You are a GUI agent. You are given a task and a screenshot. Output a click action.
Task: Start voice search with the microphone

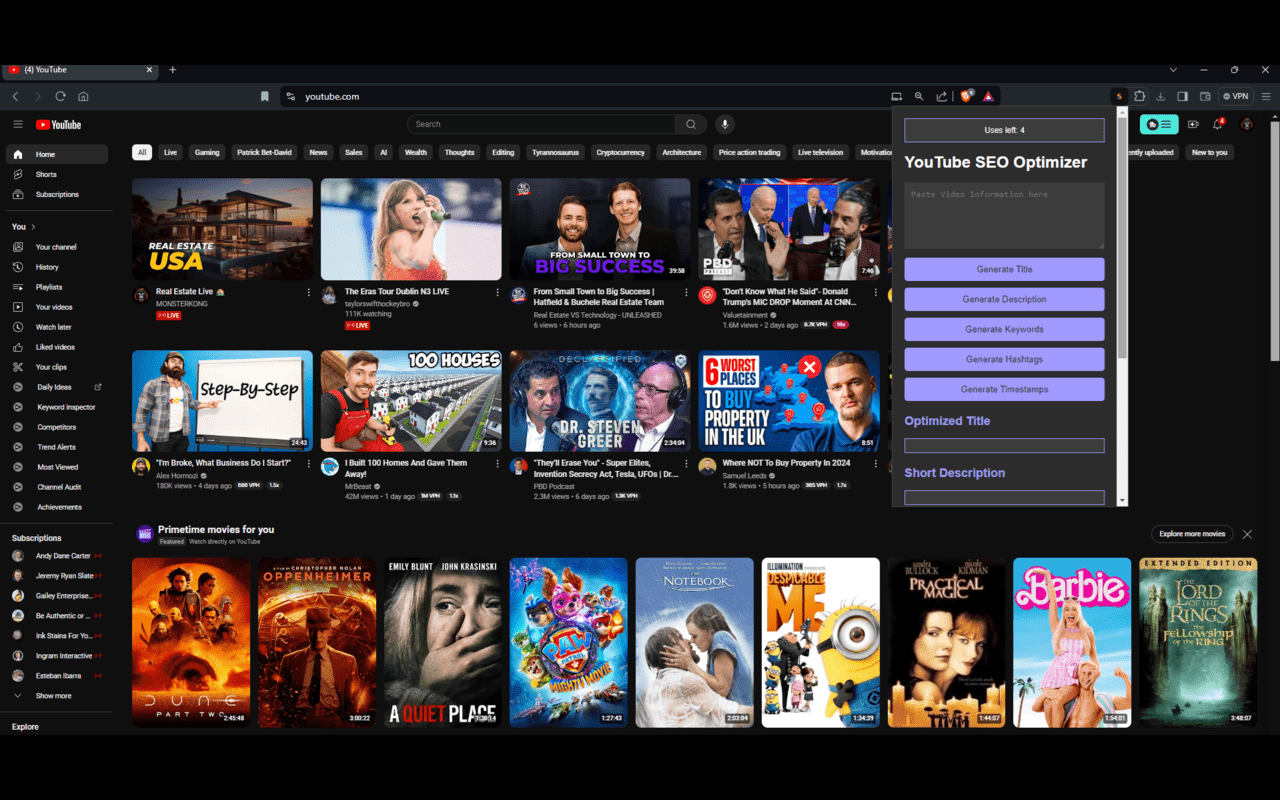(725, 124)
